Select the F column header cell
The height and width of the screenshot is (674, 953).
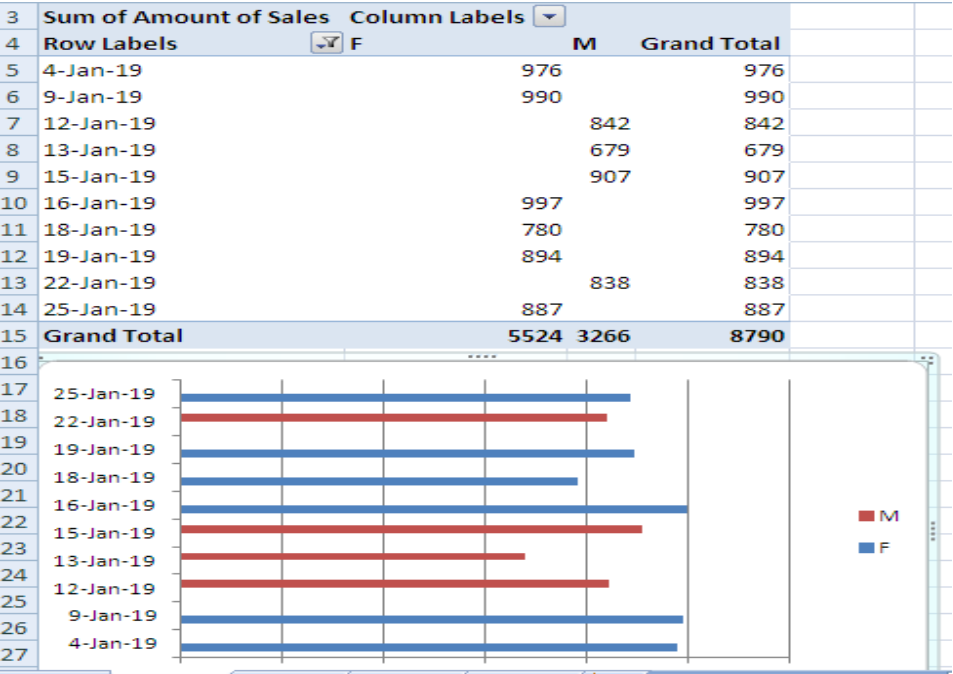pyautogui.click(x=456, y=43)
